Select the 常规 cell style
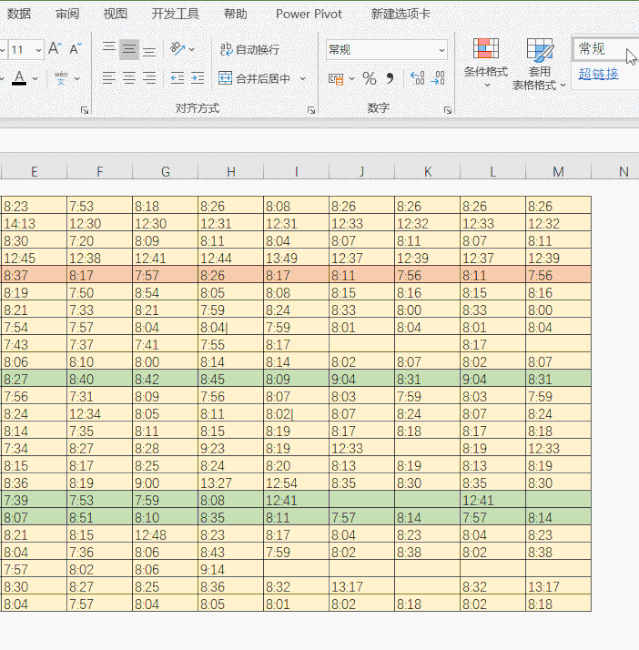The image size is (639, 650). coord(605,49)
